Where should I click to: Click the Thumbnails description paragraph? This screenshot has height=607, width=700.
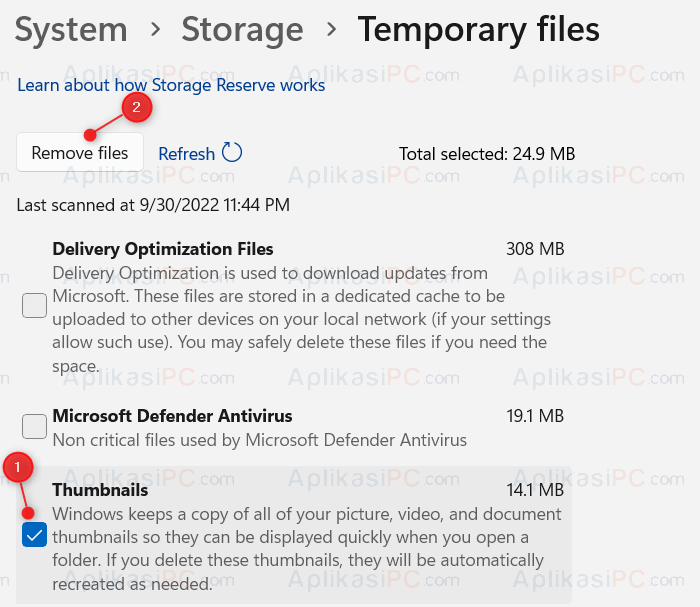[x=307, y=549]
